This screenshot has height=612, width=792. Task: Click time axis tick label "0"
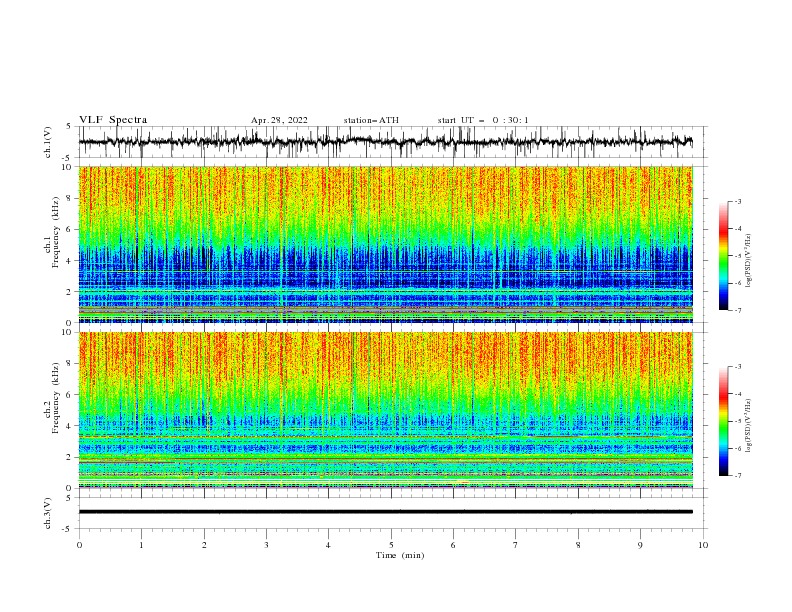pos(79,545)
